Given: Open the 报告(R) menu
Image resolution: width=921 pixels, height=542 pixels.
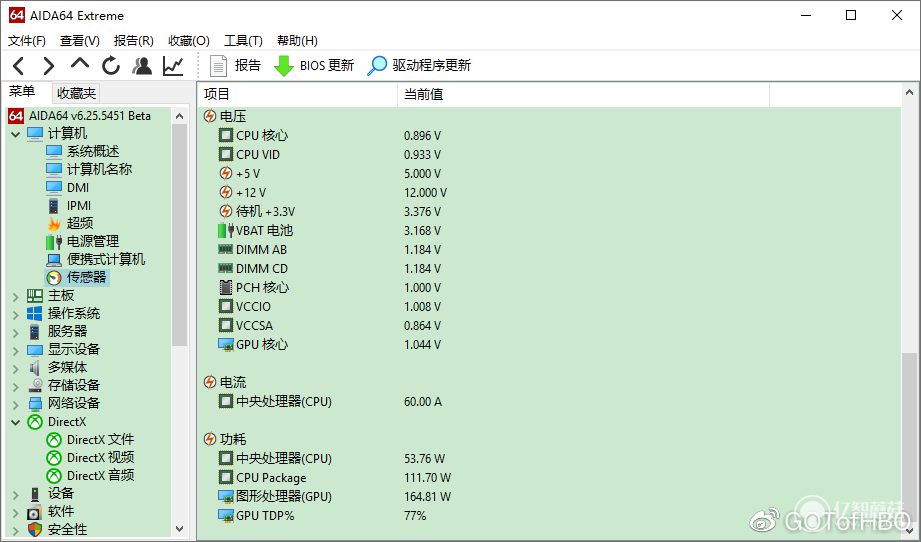Looking at the screenshot, I should pos(133,41).
